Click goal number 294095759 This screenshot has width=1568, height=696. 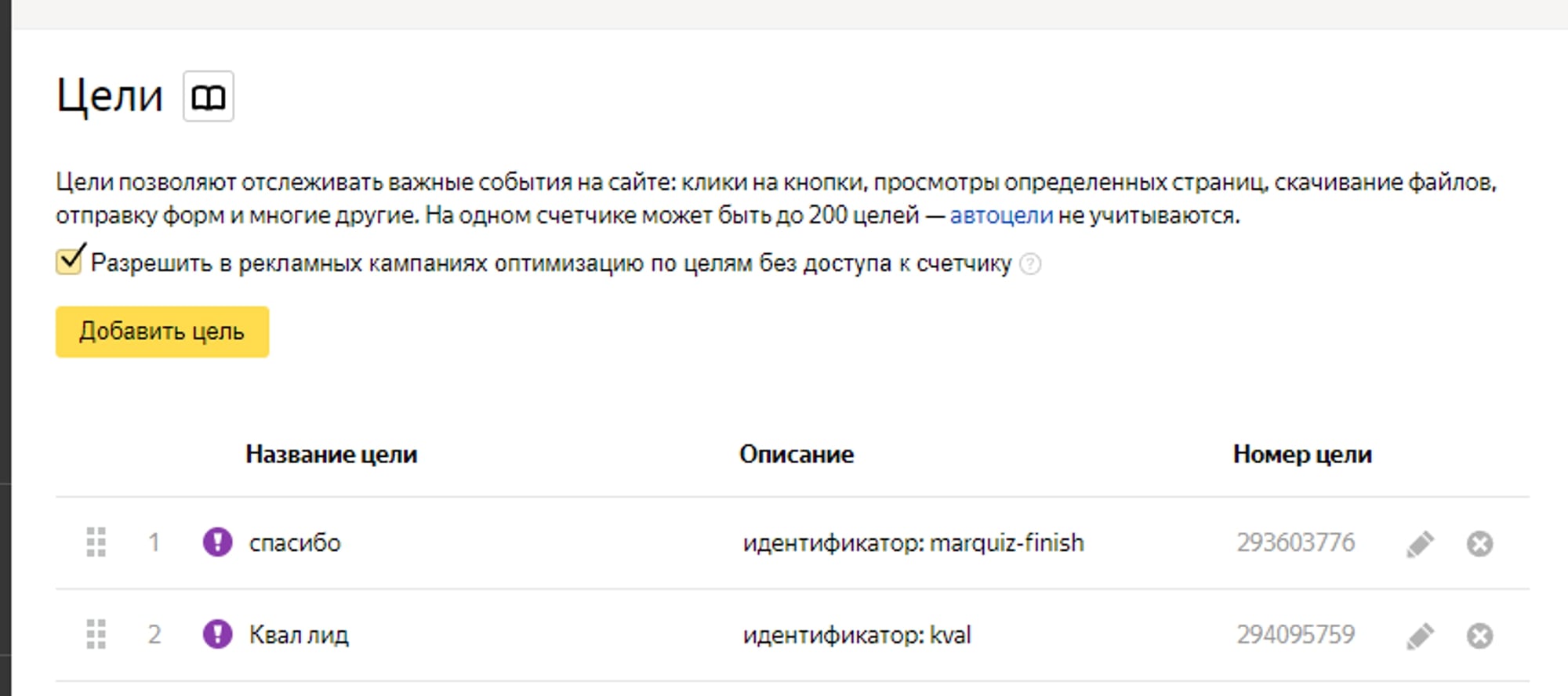(1295, 634)
